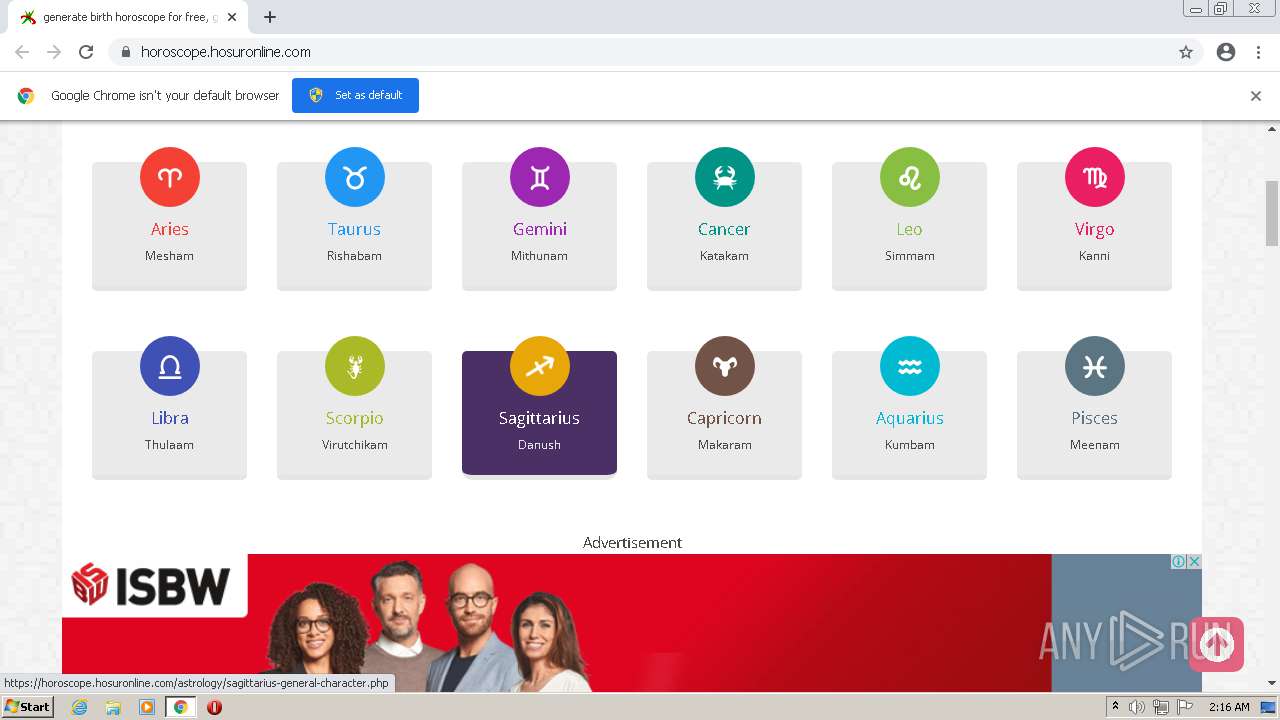Click the Aquarius waves icon

click(x=910, y=366)
